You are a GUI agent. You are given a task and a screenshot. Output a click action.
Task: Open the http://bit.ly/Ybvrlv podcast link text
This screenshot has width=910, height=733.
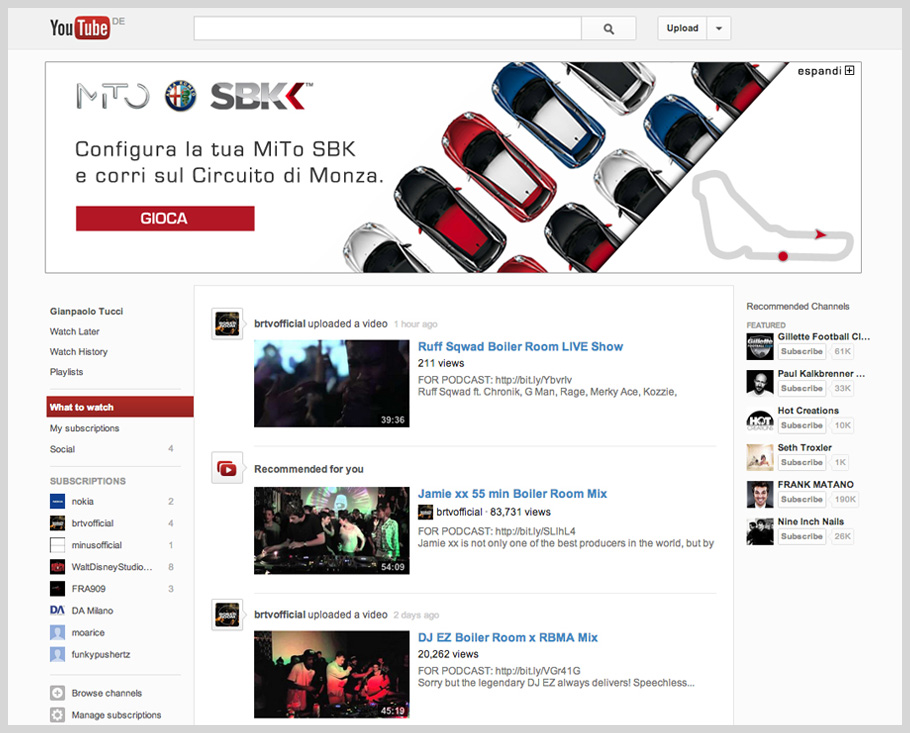533,380
